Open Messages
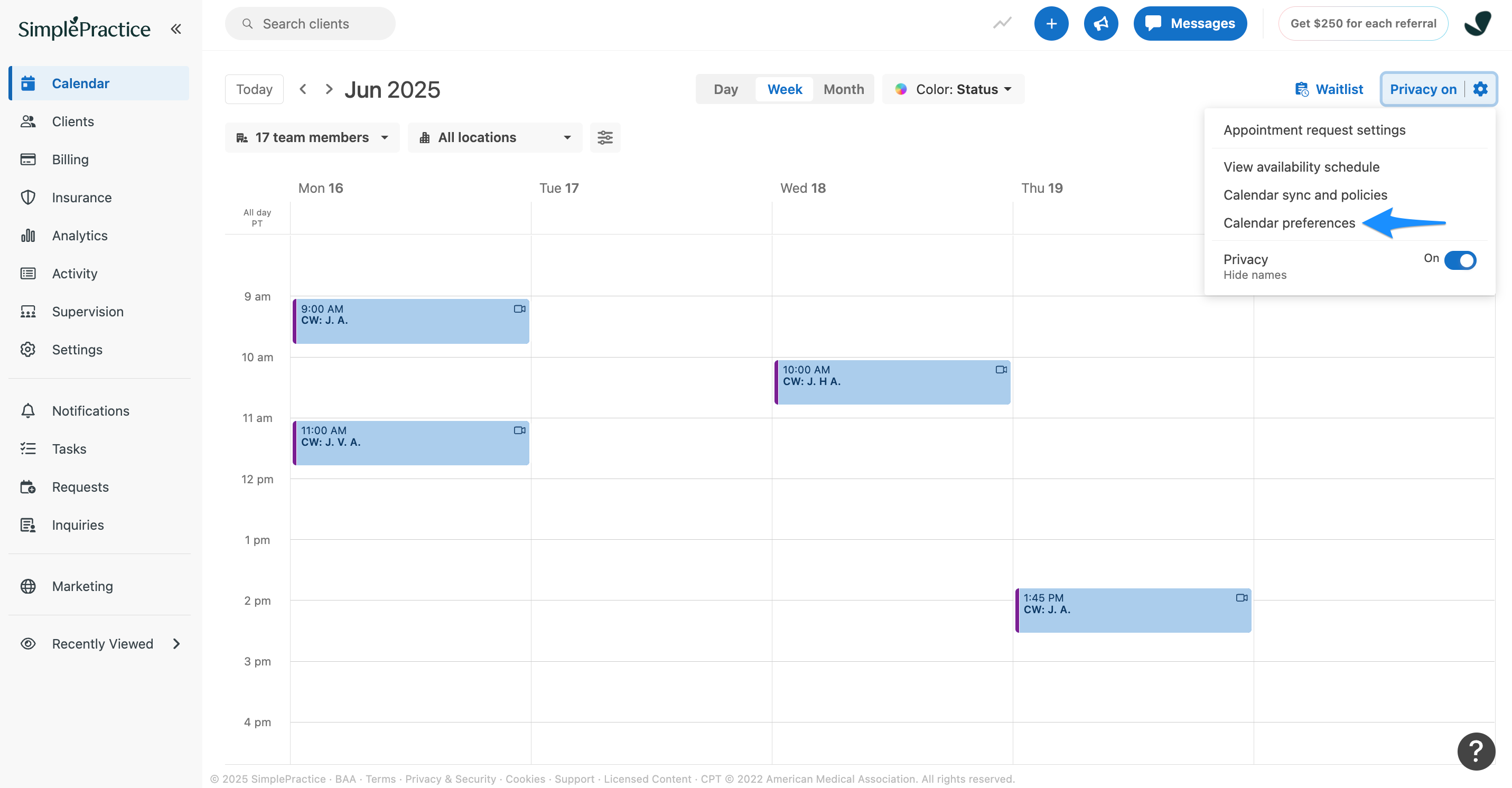1512x788 pixels. (1190, 23)
